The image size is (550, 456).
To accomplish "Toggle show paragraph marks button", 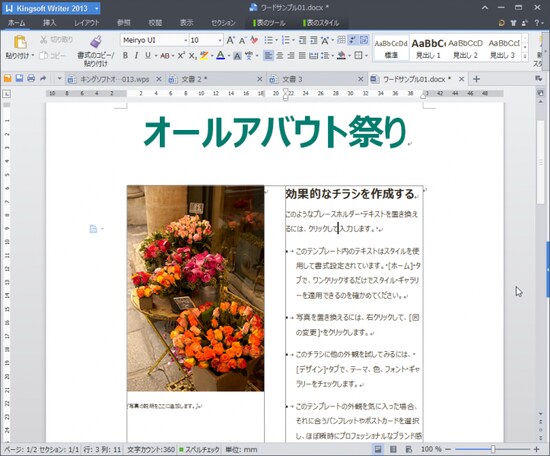I will [352, 40].
